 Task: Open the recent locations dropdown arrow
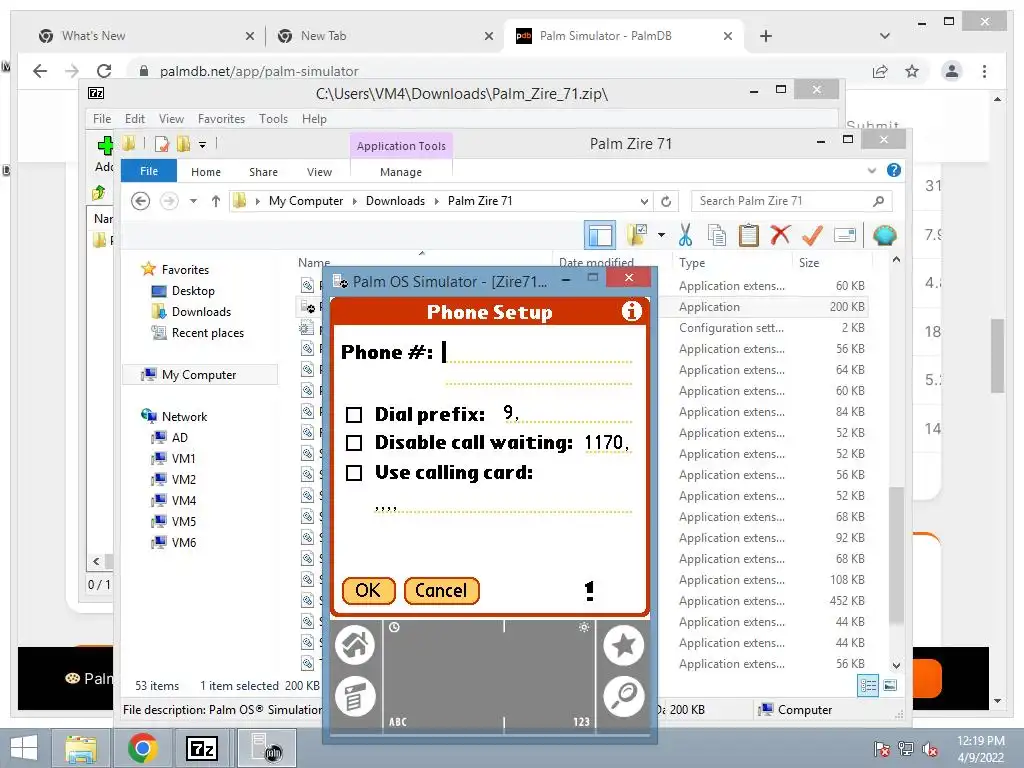[x=193, y=201]
